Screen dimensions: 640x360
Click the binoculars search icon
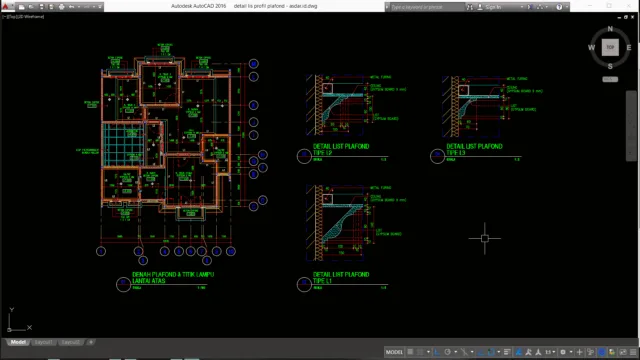coord(470,7)
